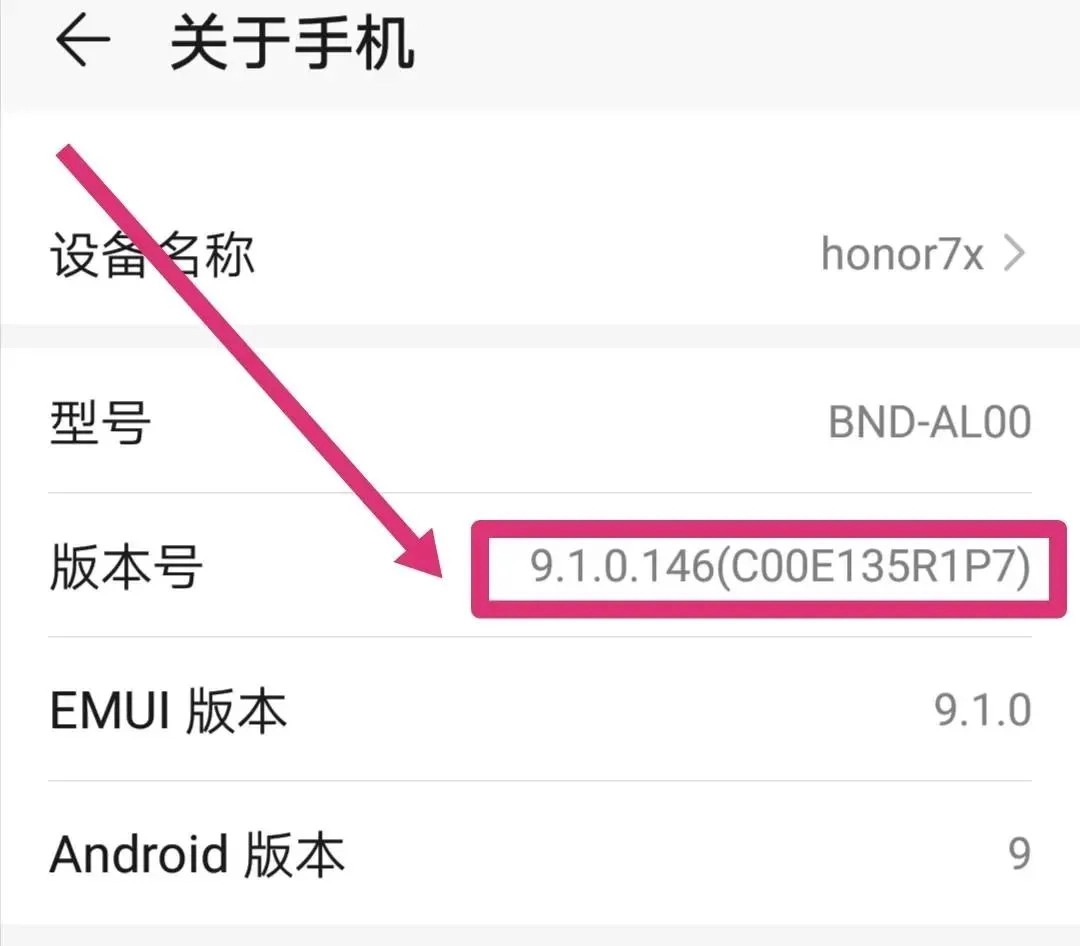Select the EMUI version value 9.1.0
Image resolution: width=1080 pixels, height=946 pixels.
click(x=982, y=710)
